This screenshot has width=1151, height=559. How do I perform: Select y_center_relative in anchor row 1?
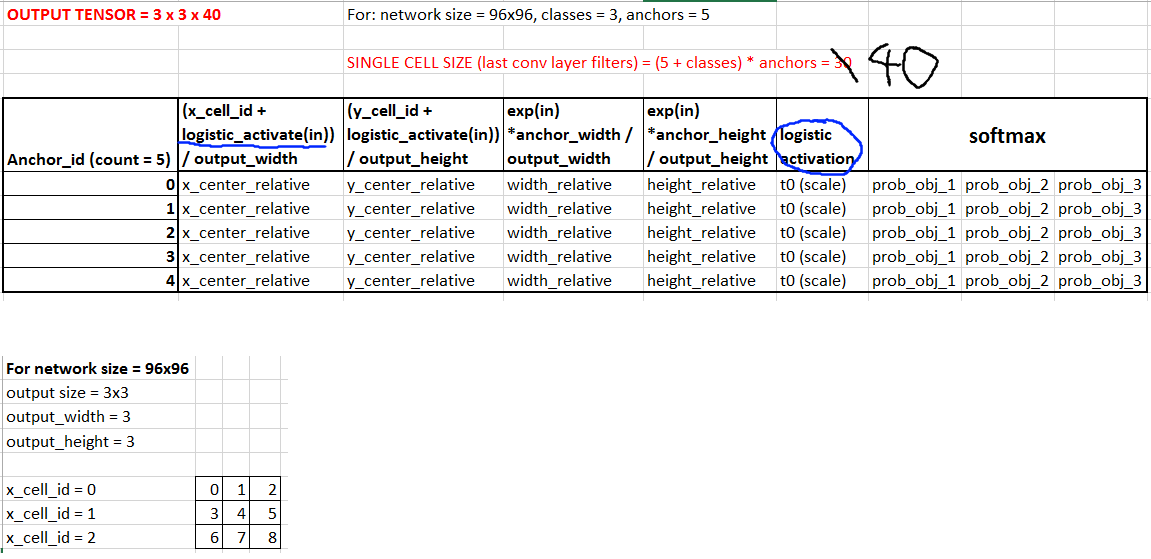click(423, 209)
